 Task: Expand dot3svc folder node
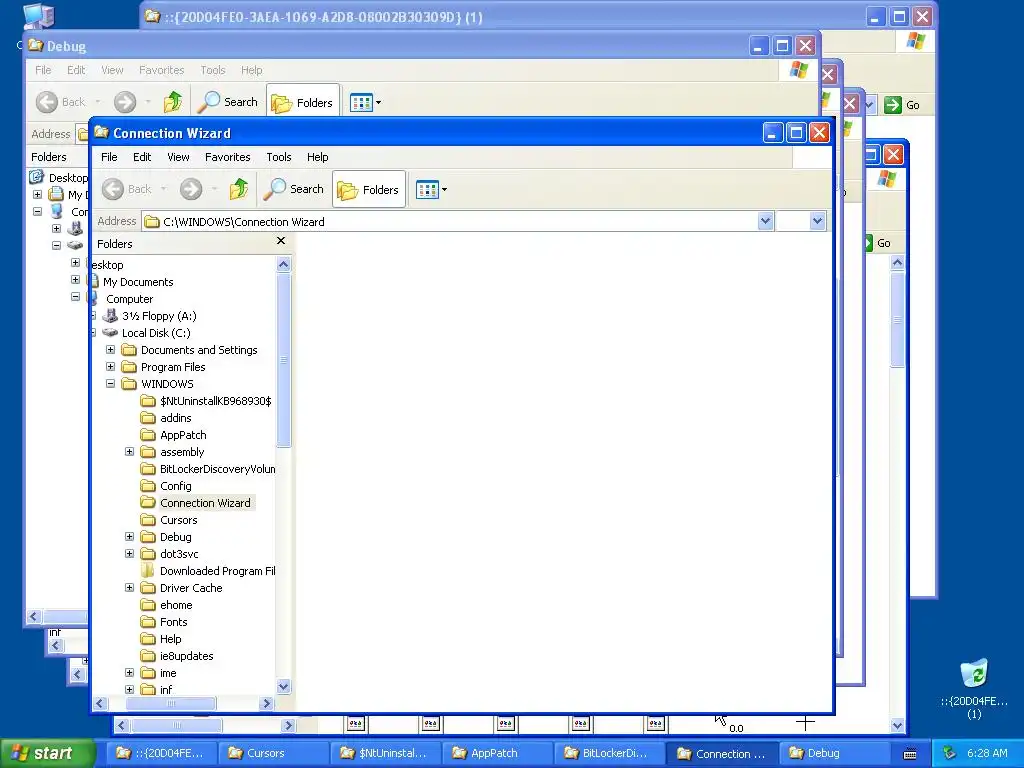[x=129, y=553]
